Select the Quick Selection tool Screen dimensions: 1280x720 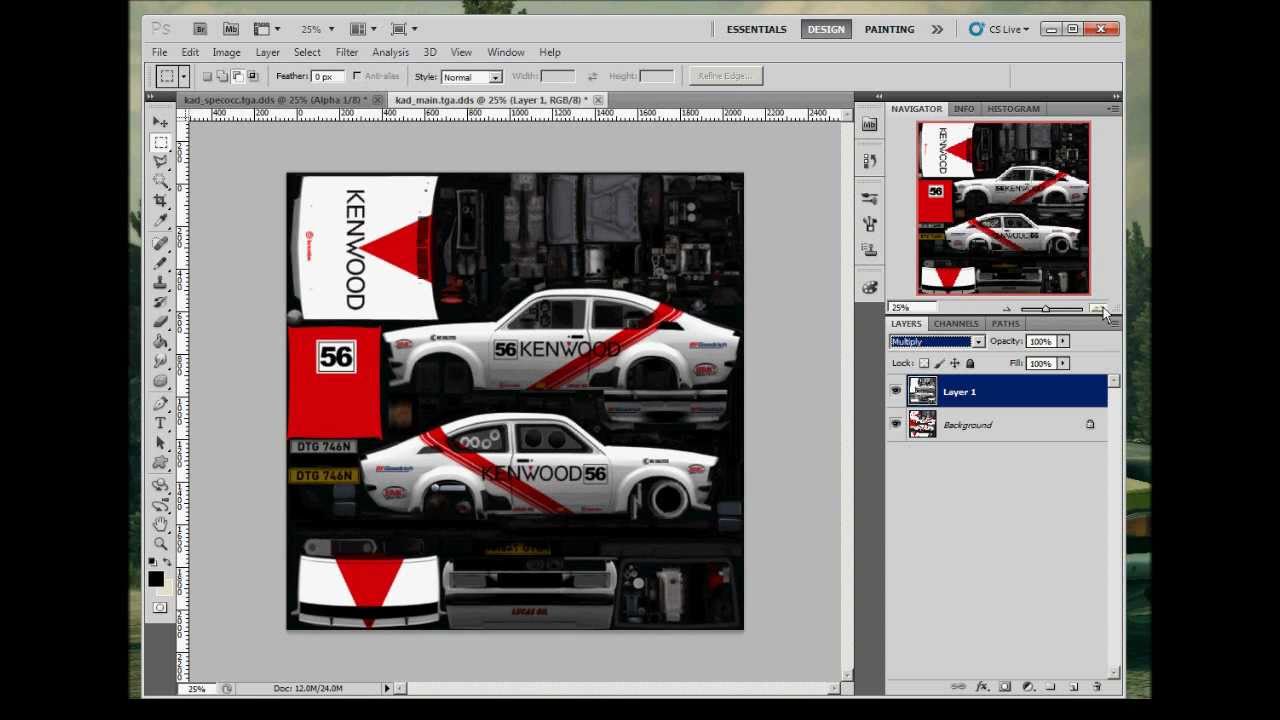(x=160, y=181)
